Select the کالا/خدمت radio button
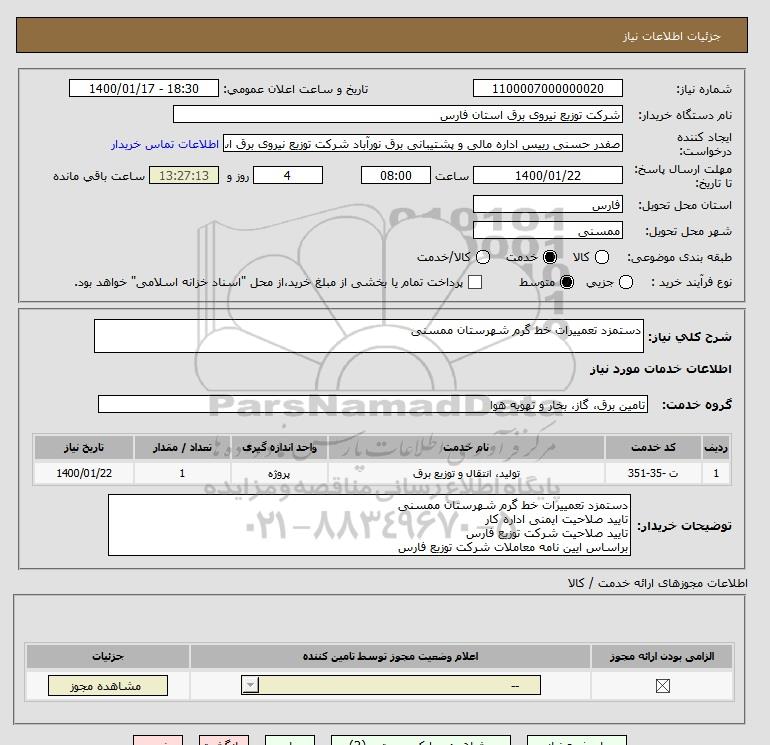770x745 pixels. coord(483,257)
